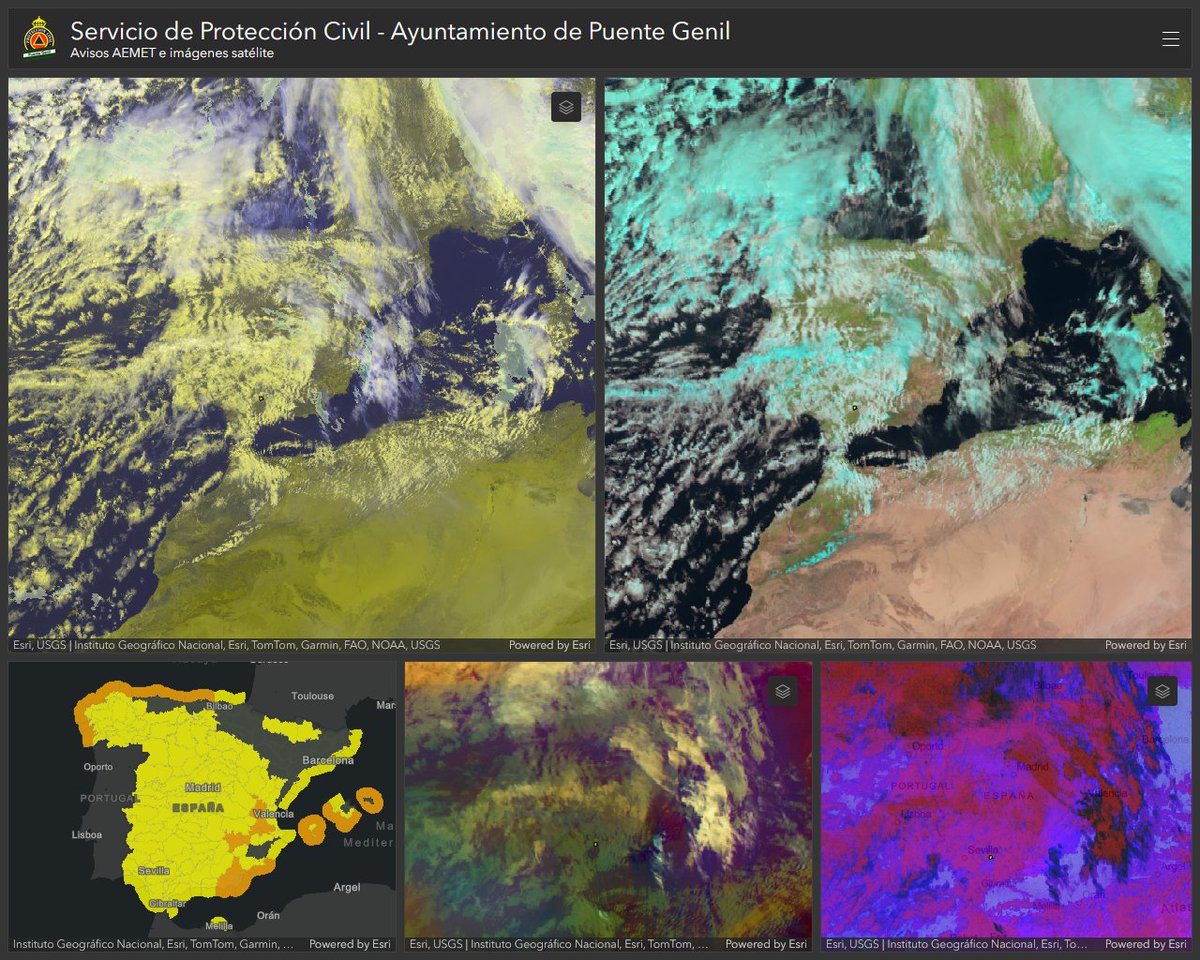This screenshot has width=1200, height=960.
Task: Click the Madrid label on the warnings map
Action: coord(203,787)
